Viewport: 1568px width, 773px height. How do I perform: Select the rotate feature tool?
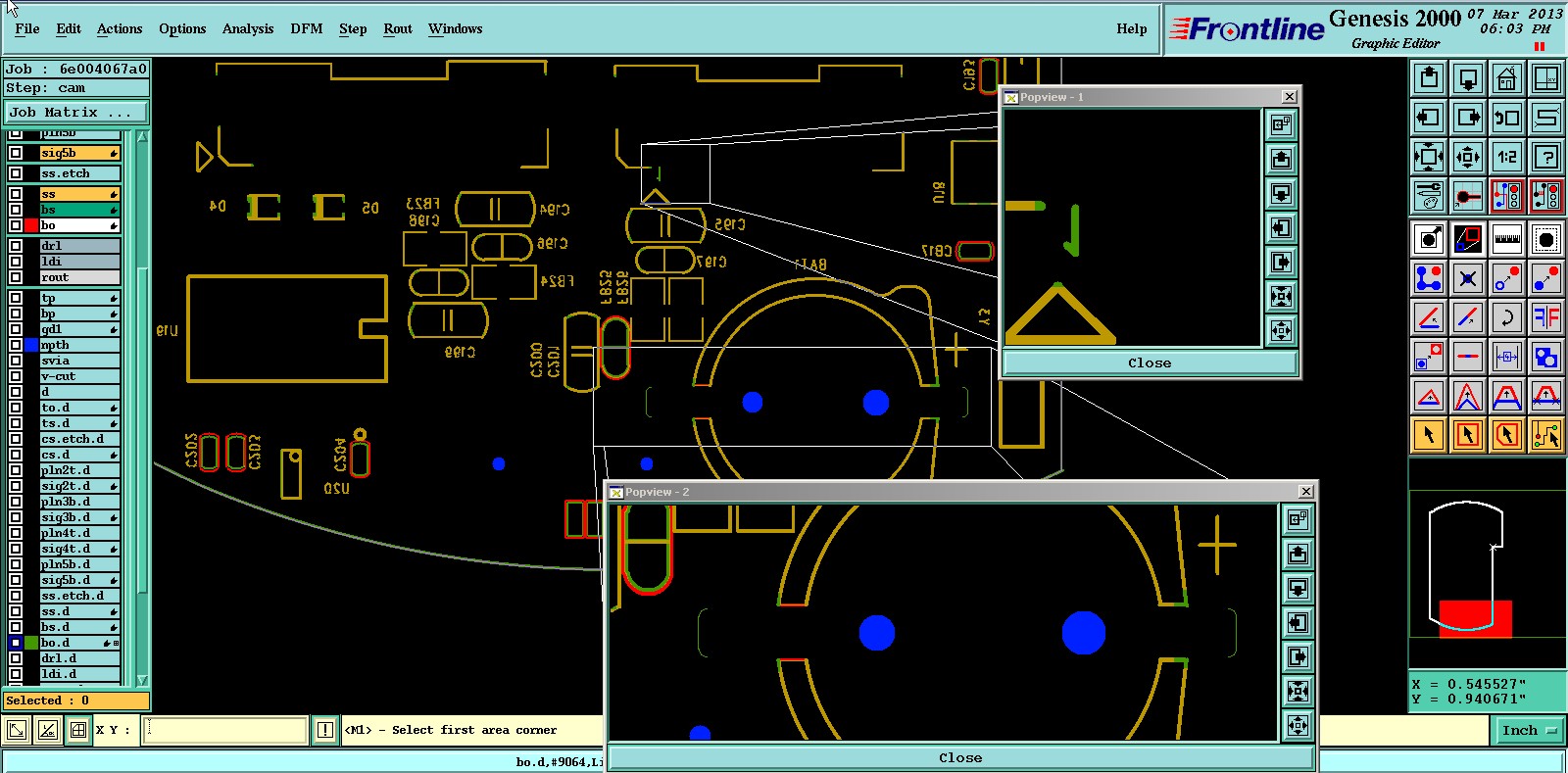pos(1507,317)
